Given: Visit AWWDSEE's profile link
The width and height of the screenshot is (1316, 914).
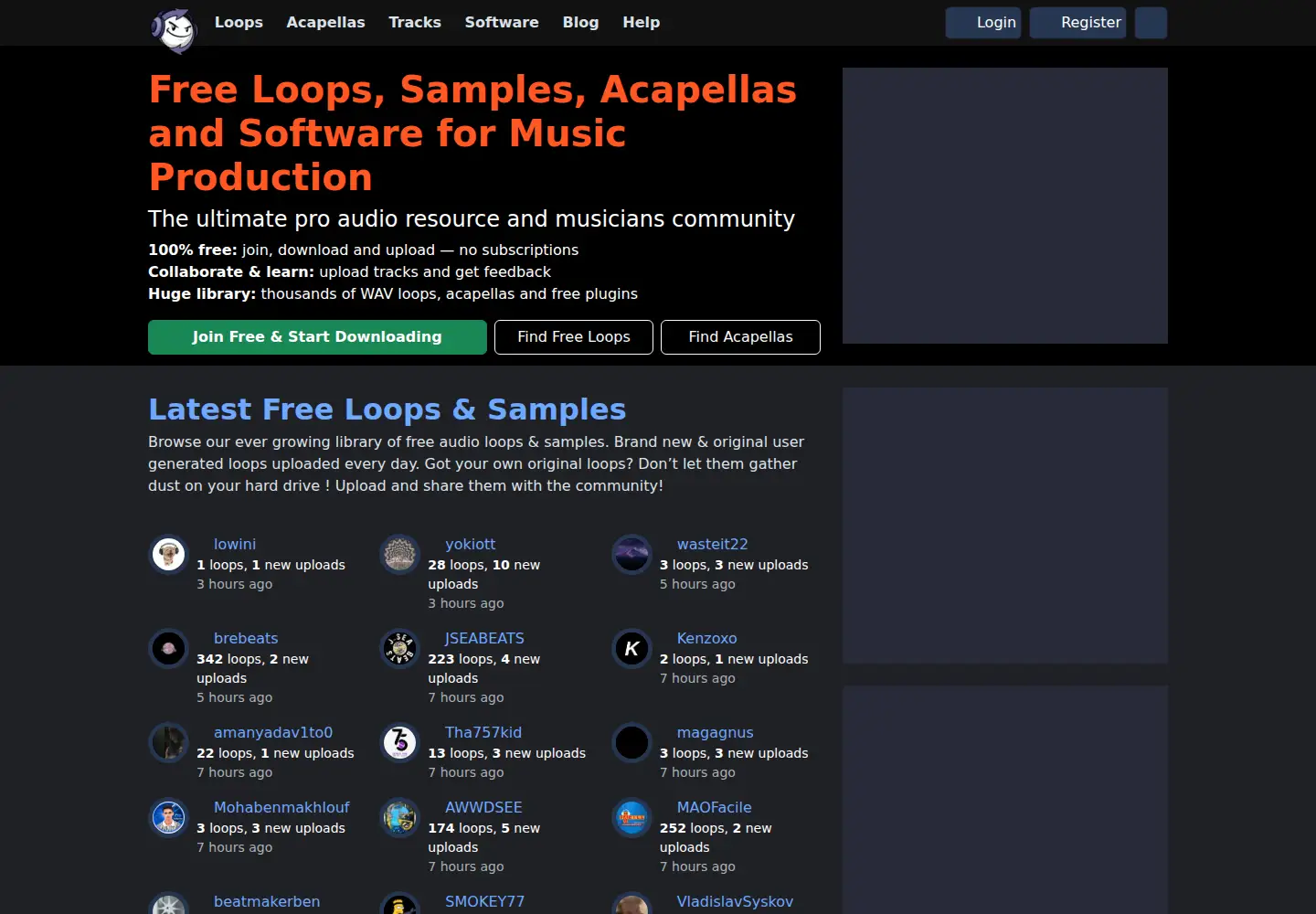Looking at the screenshot, I should point(483,807).
